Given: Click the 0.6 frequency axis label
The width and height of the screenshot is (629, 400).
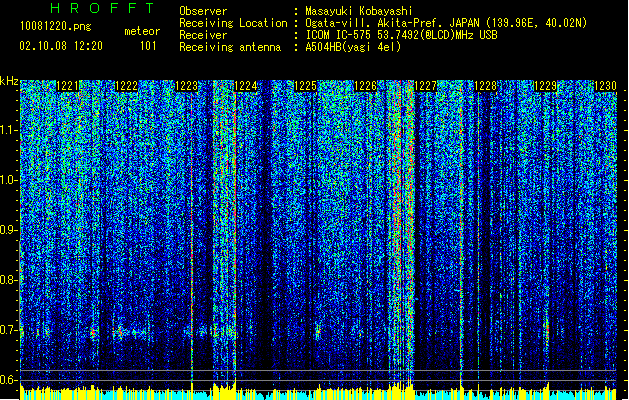Looking at the screenshot, I should click(9, 380).
